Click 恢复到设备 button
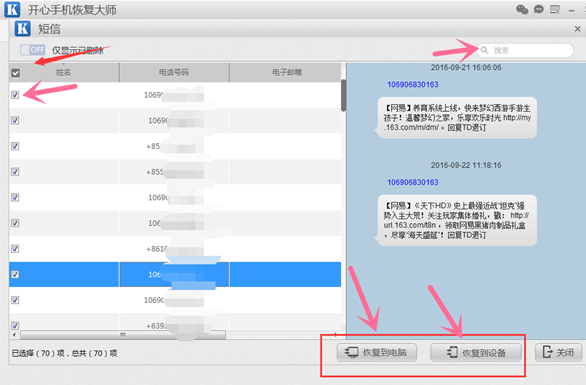Image resolution: width=586 pixels, height=385 pixels. tap(476, 352)
